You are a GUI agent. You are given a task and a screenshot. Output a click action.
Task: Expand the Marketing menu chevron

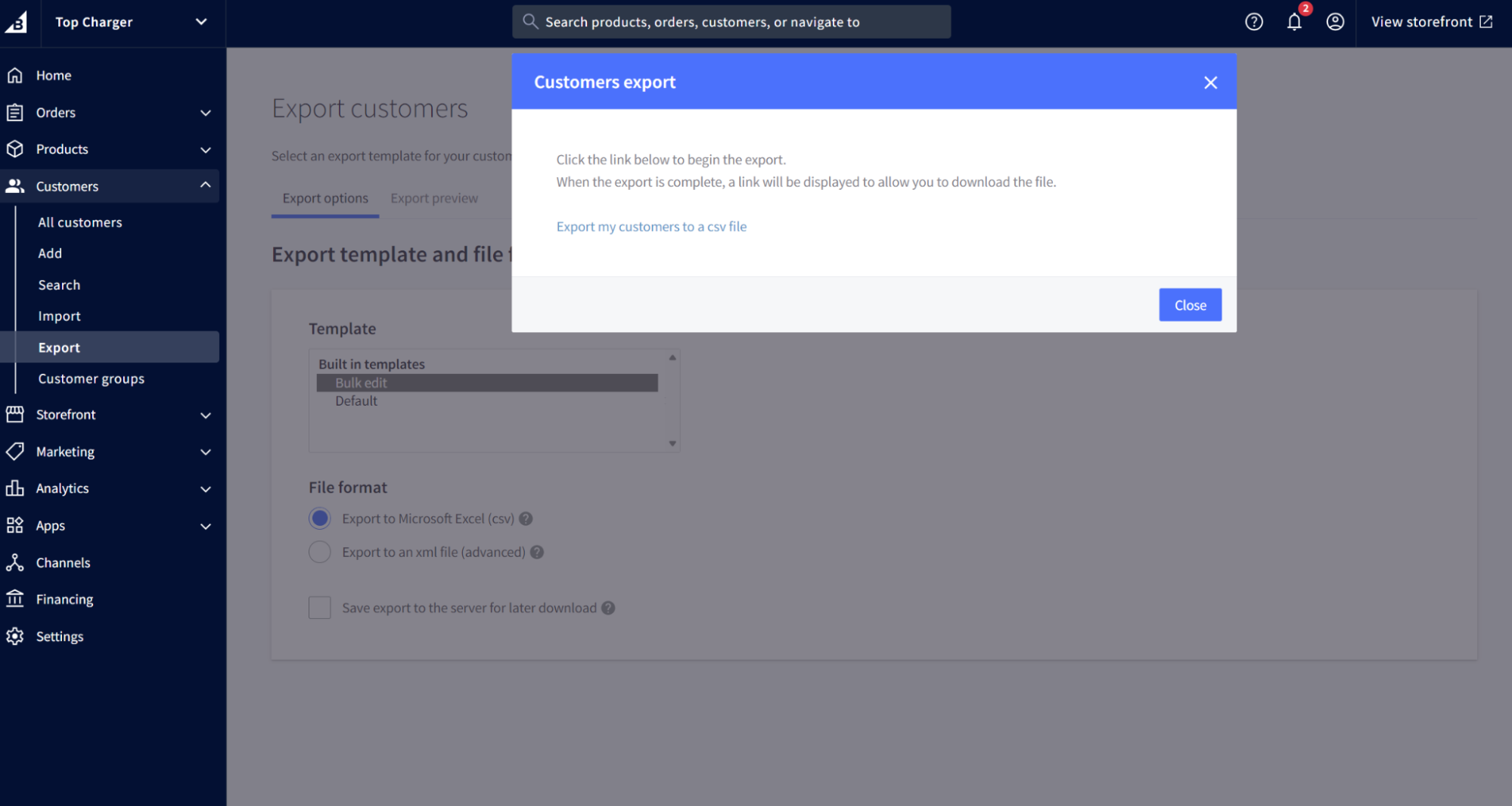tap(205, 451)
